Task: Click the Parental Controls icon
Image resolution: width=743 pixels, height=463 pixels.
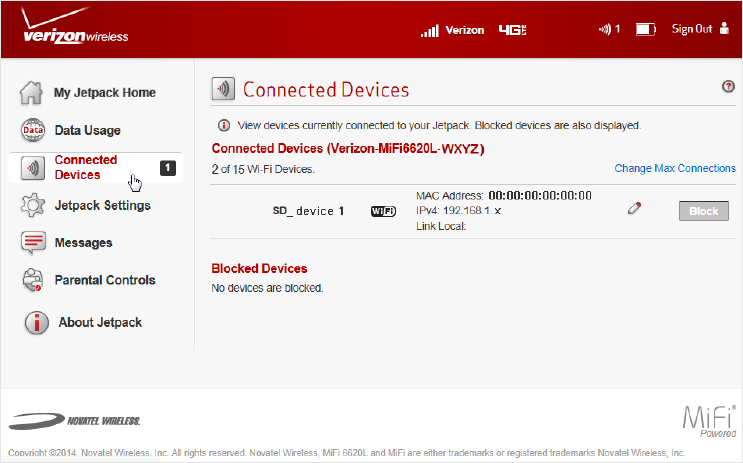Action: pos(33,281)
